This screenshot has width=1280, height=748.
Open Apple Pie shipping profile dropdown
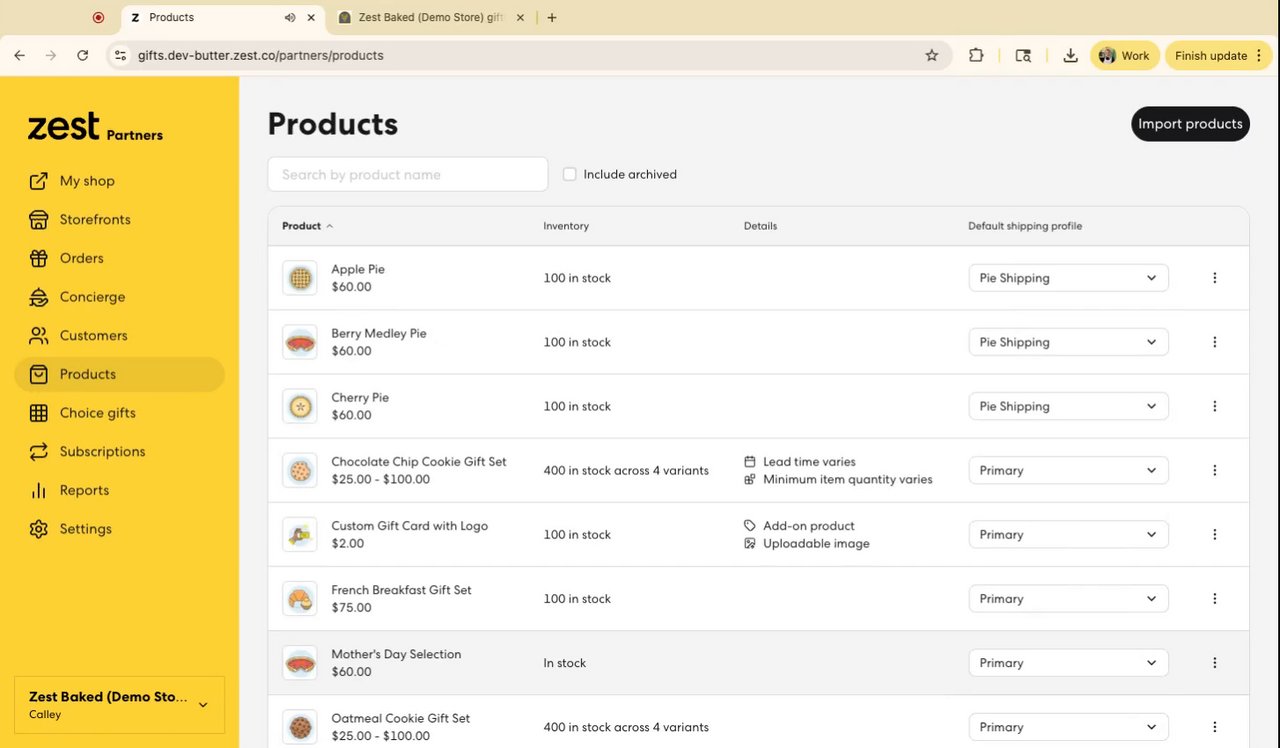1068,278
